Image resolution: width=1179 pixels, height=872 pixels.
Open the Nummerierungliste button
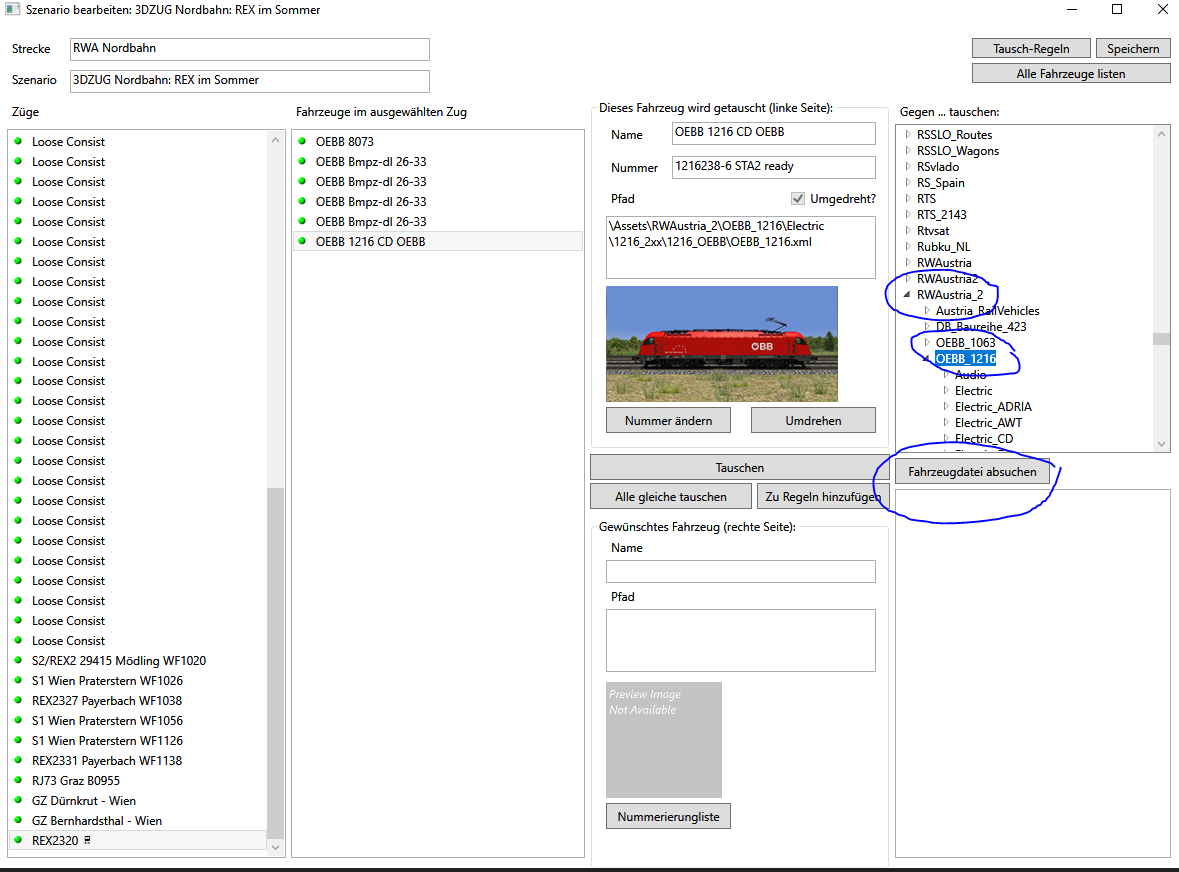coord(668,816)
